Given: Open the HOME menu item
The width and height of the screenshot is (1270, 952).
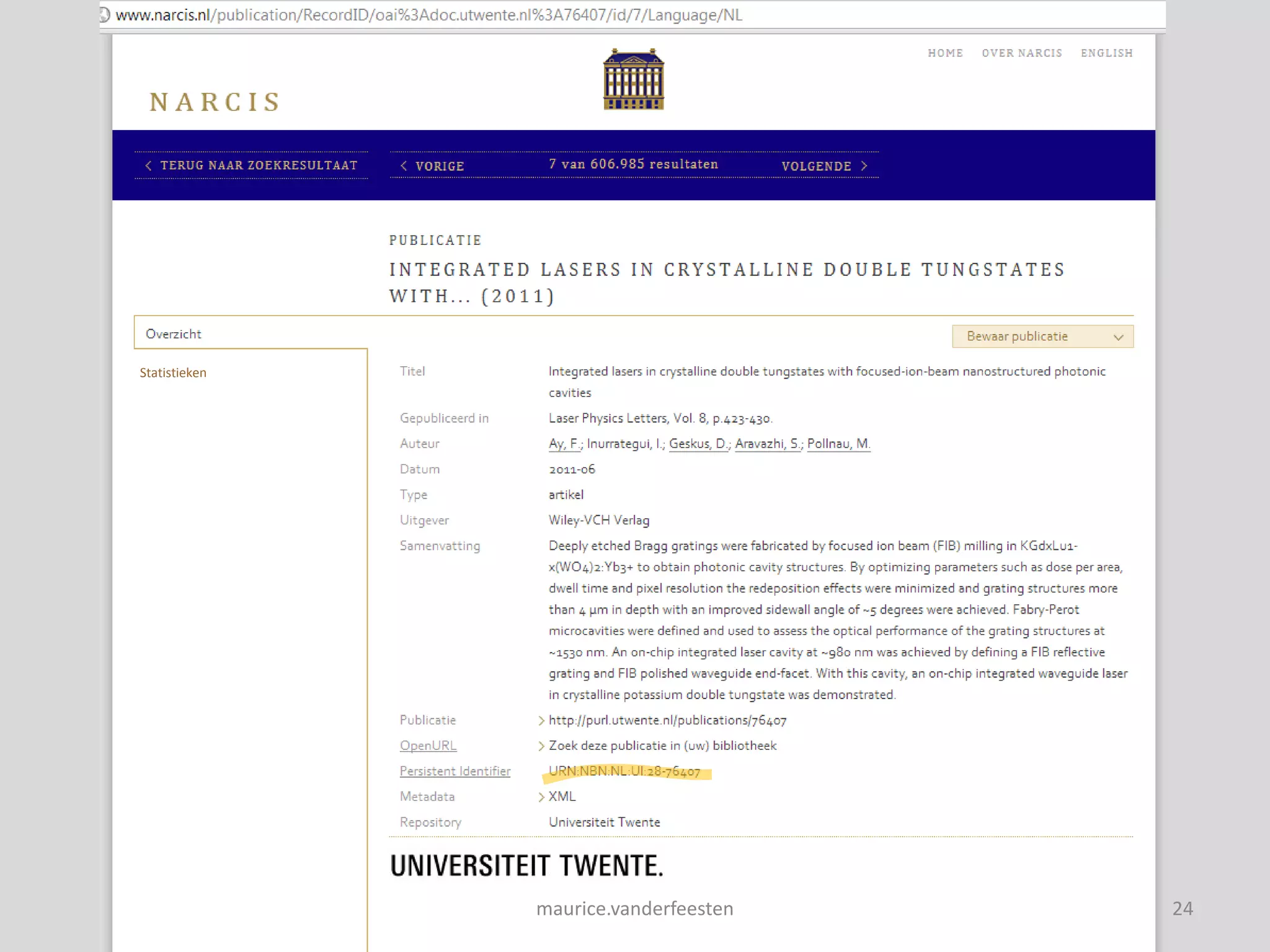Looking at the screenshot, I should 945,53.
